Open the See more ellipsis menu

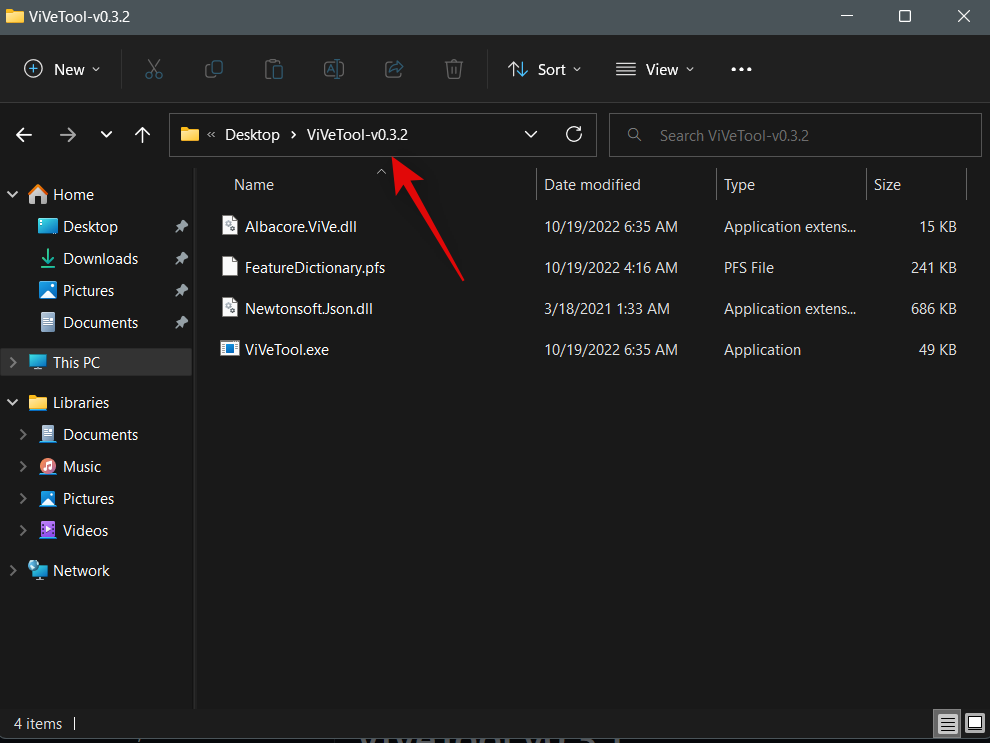(741, 69)
